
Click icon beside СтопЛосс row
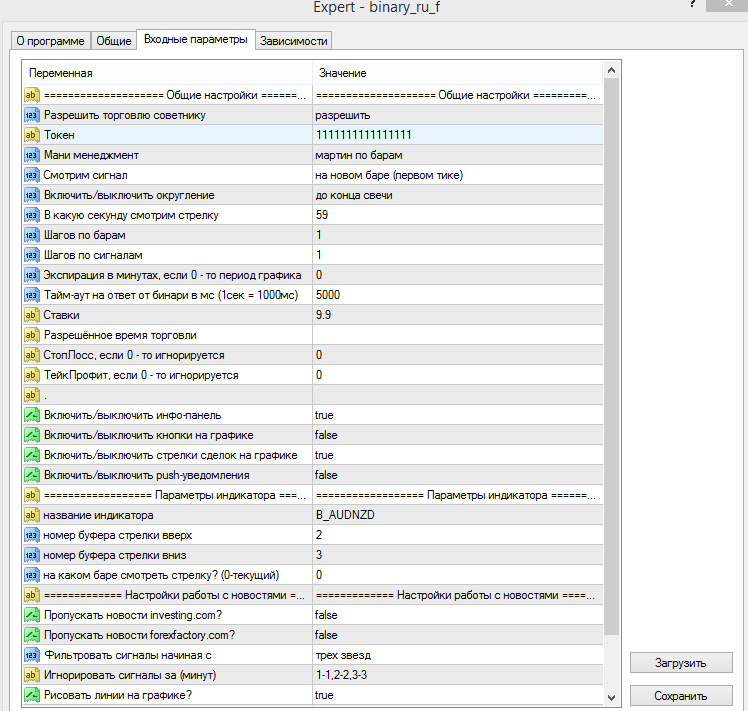pyautogui.click(x=31, y=355)
